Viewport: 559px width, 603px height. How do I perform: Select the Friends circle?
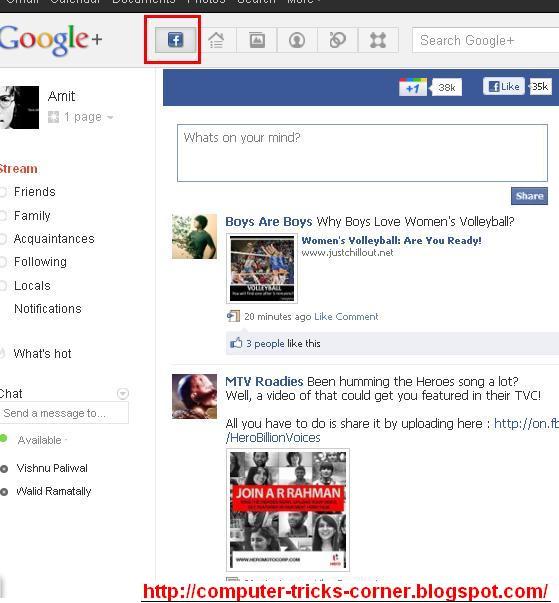point(35,192)
